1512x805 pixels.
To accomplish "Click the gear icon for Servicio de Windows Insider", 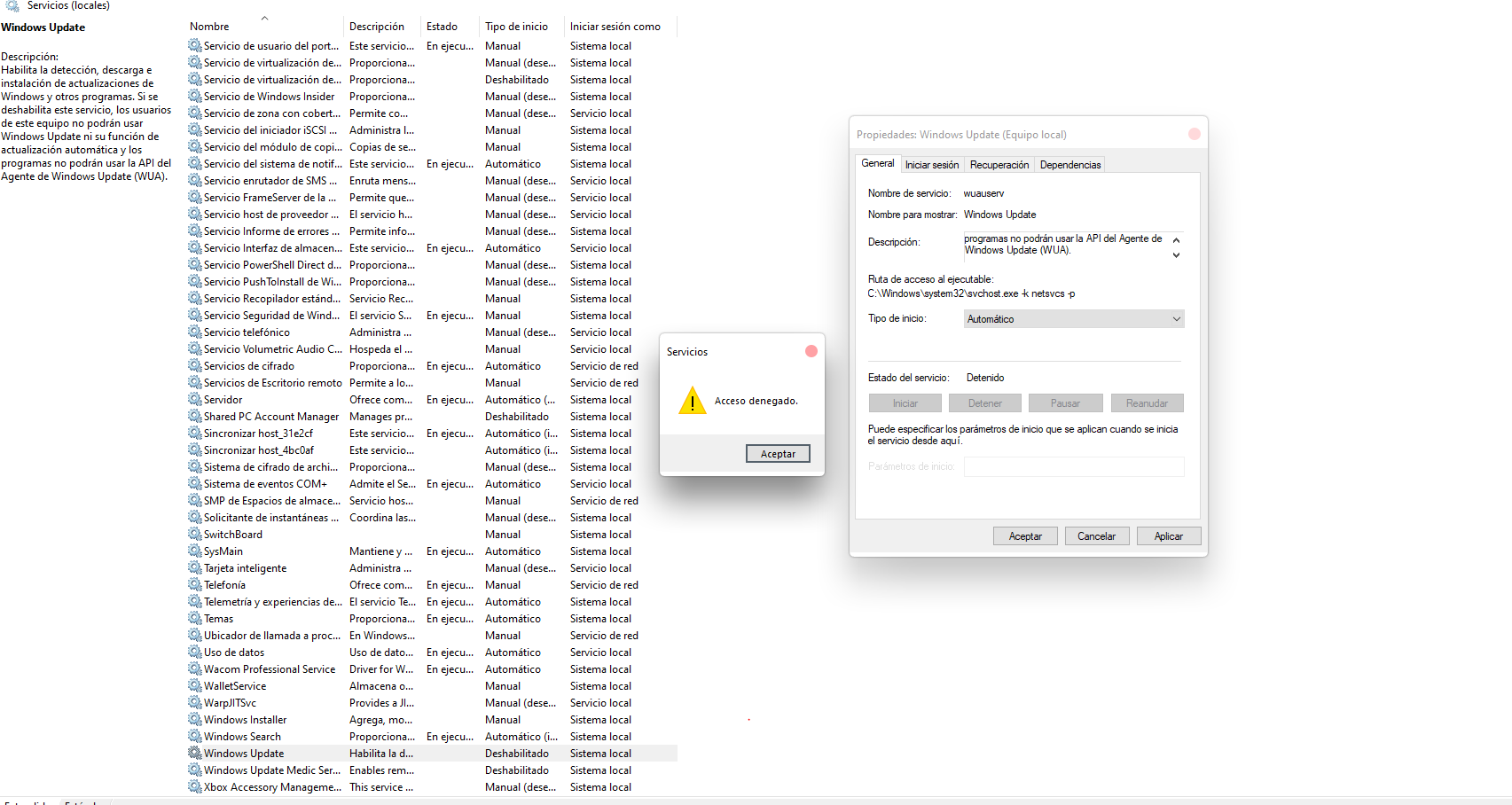I will pos(195,96).
